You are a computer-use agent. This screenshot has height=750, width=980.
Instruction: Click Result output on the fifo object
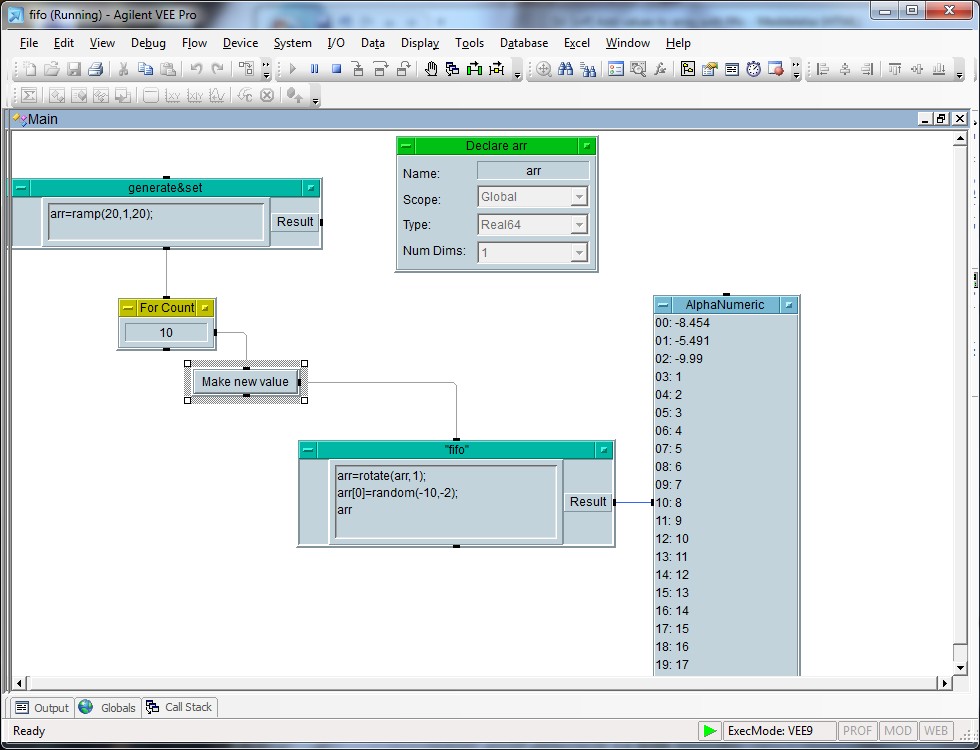click(x=588, y=502)
